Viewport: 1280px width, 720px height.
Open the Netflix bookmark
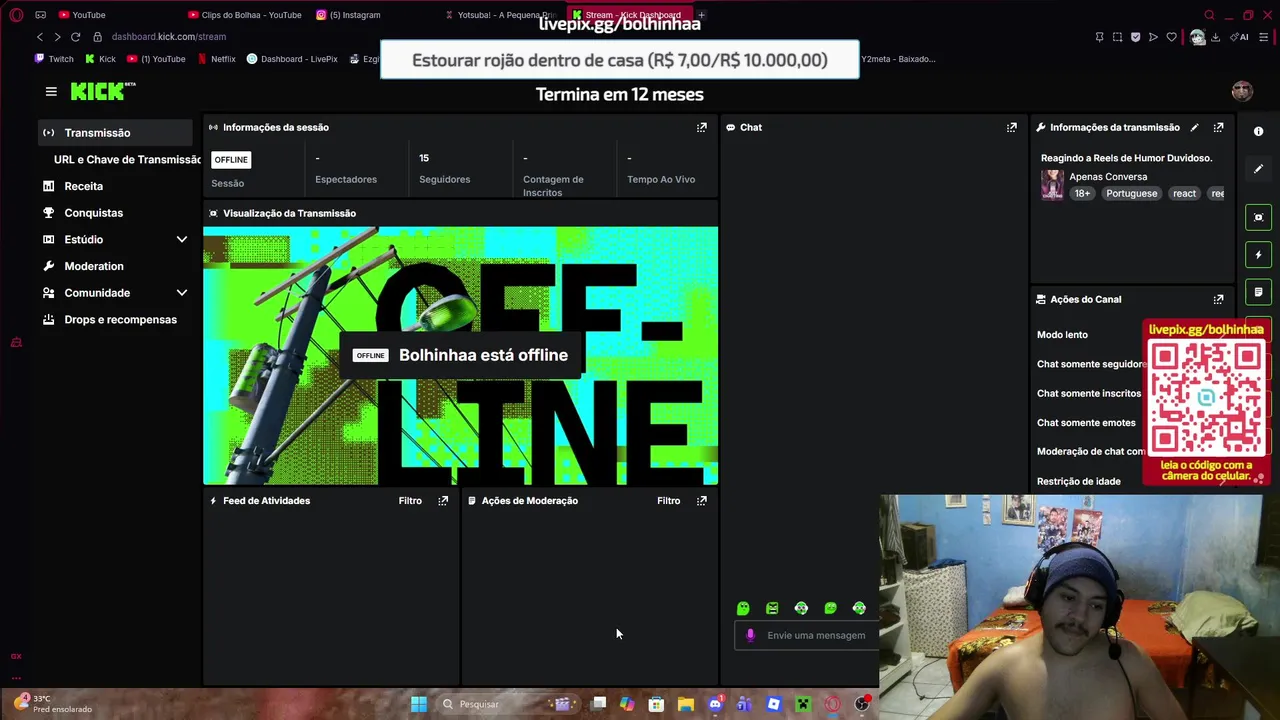(217, 59)
